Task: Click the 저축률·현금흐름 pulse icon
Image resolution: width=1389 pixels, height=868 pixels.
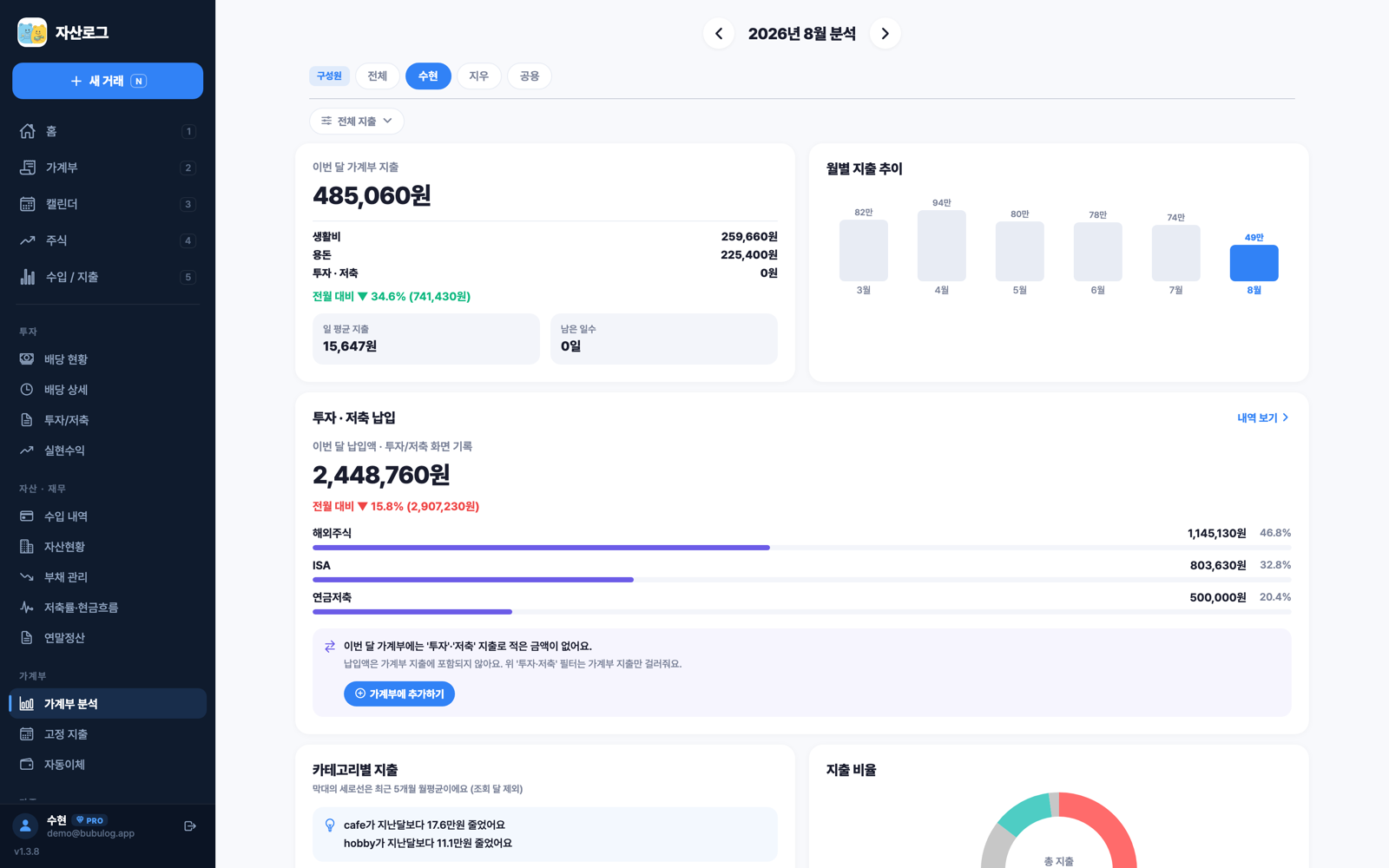Action: tap(27, 608)
